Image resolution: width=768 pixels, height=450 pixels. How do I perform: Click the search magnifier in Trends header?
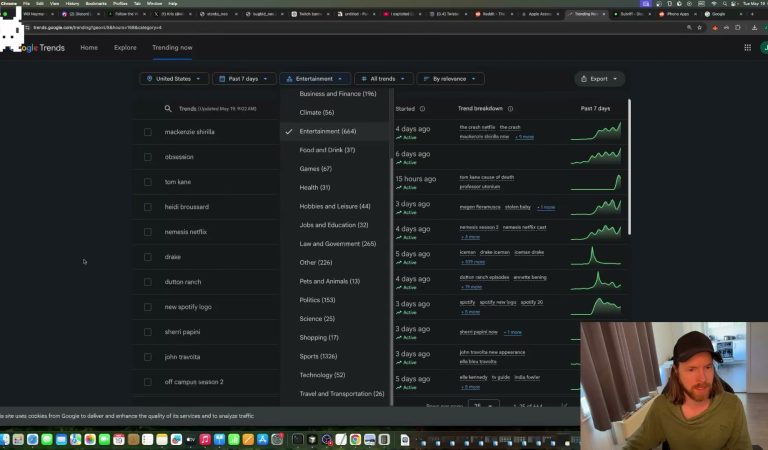pyautogui.click(x=168, y=109)
